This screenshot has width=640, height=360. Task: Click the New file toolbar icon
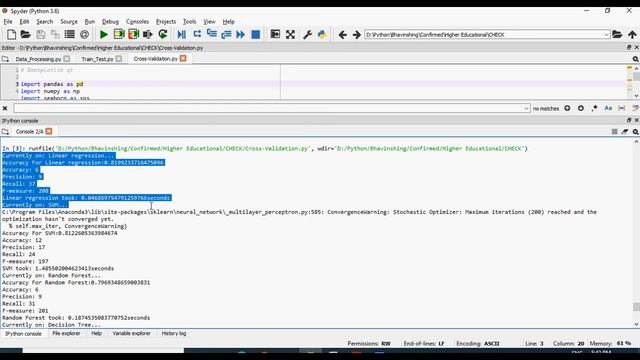point(11,35)
